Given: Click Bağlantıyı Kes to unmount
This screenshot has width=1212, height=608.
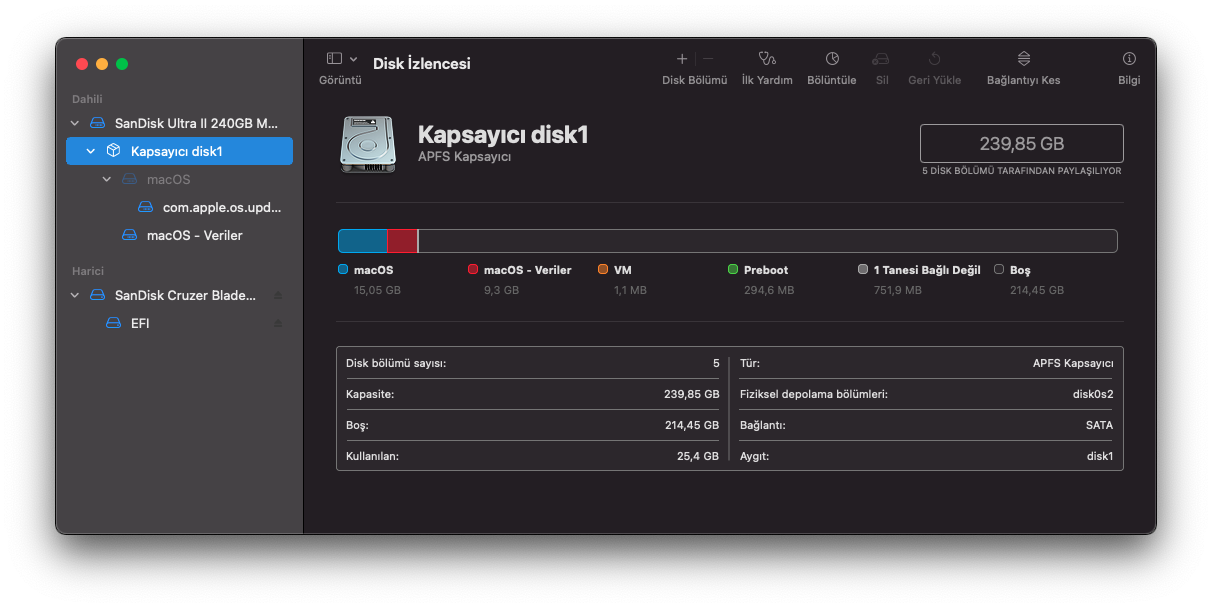Looking at the screenshot, I should (1022, 62).
